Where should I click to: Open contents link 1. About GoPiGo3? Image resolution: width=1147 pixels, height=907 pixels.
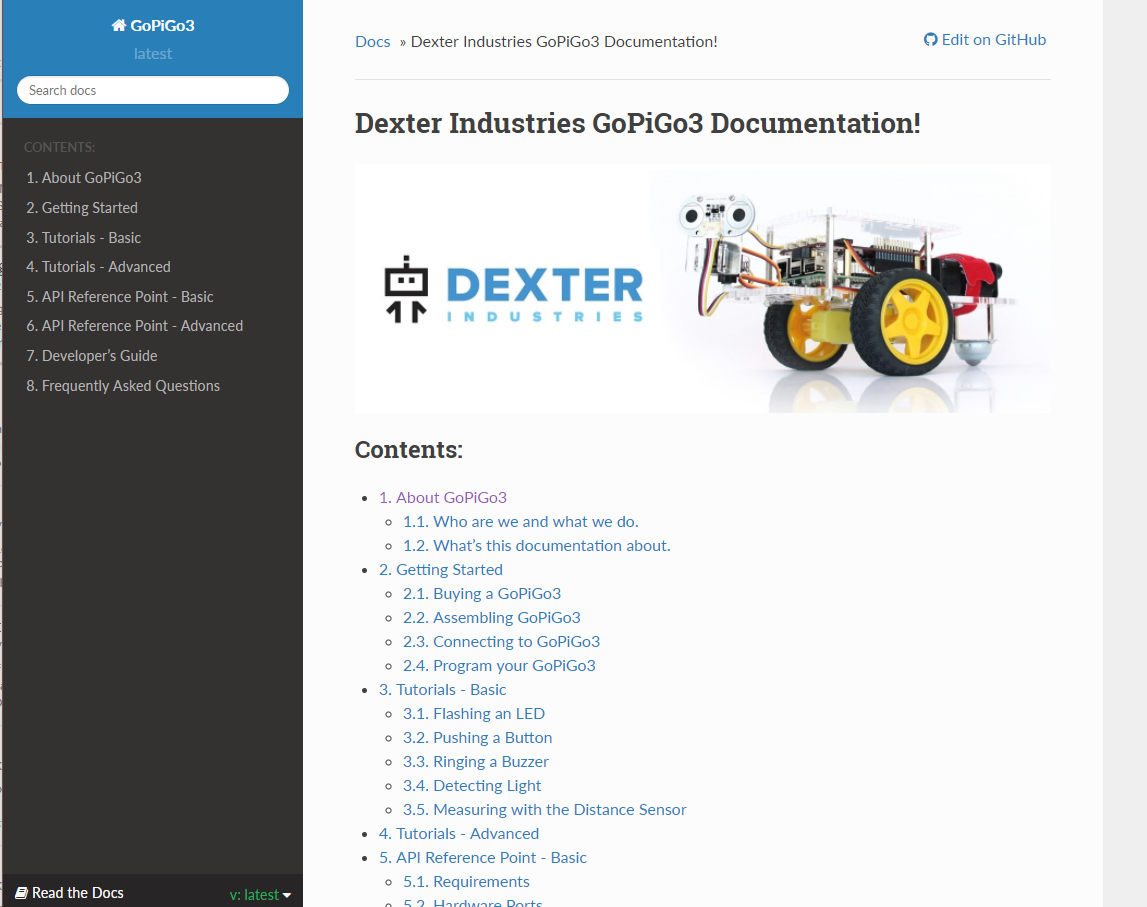click(443, 497)
